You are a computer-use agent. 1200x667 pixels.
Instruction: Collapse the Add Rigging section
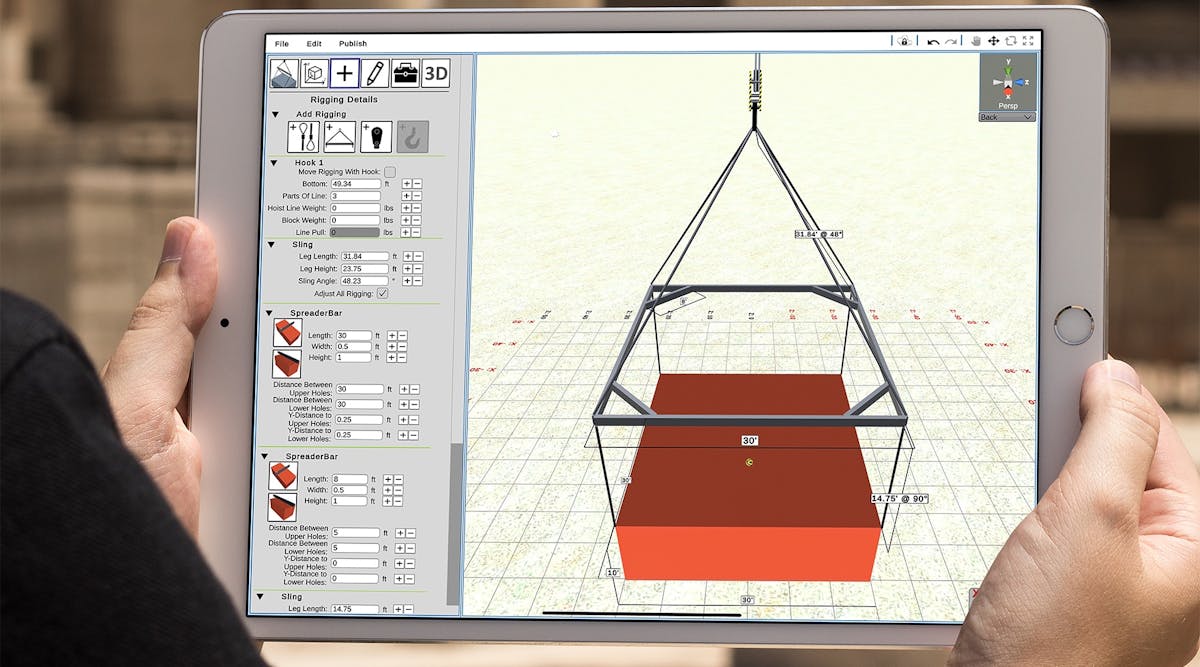click(273, 115)
